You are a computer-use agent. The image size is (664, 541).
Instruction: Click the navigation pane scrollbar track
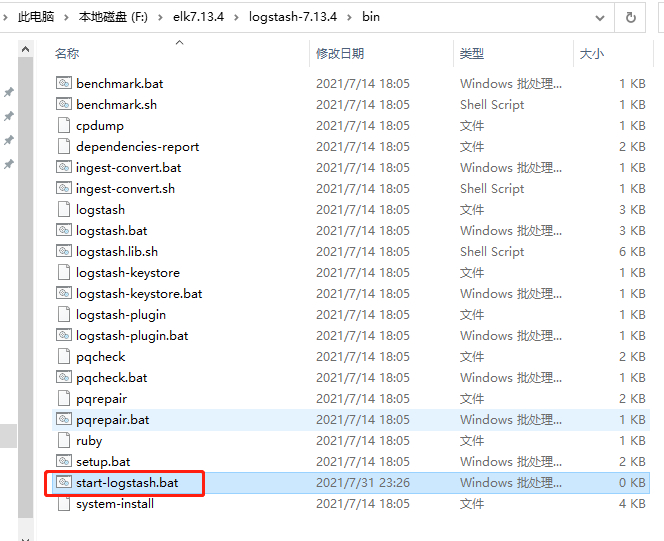pos(25,288)
